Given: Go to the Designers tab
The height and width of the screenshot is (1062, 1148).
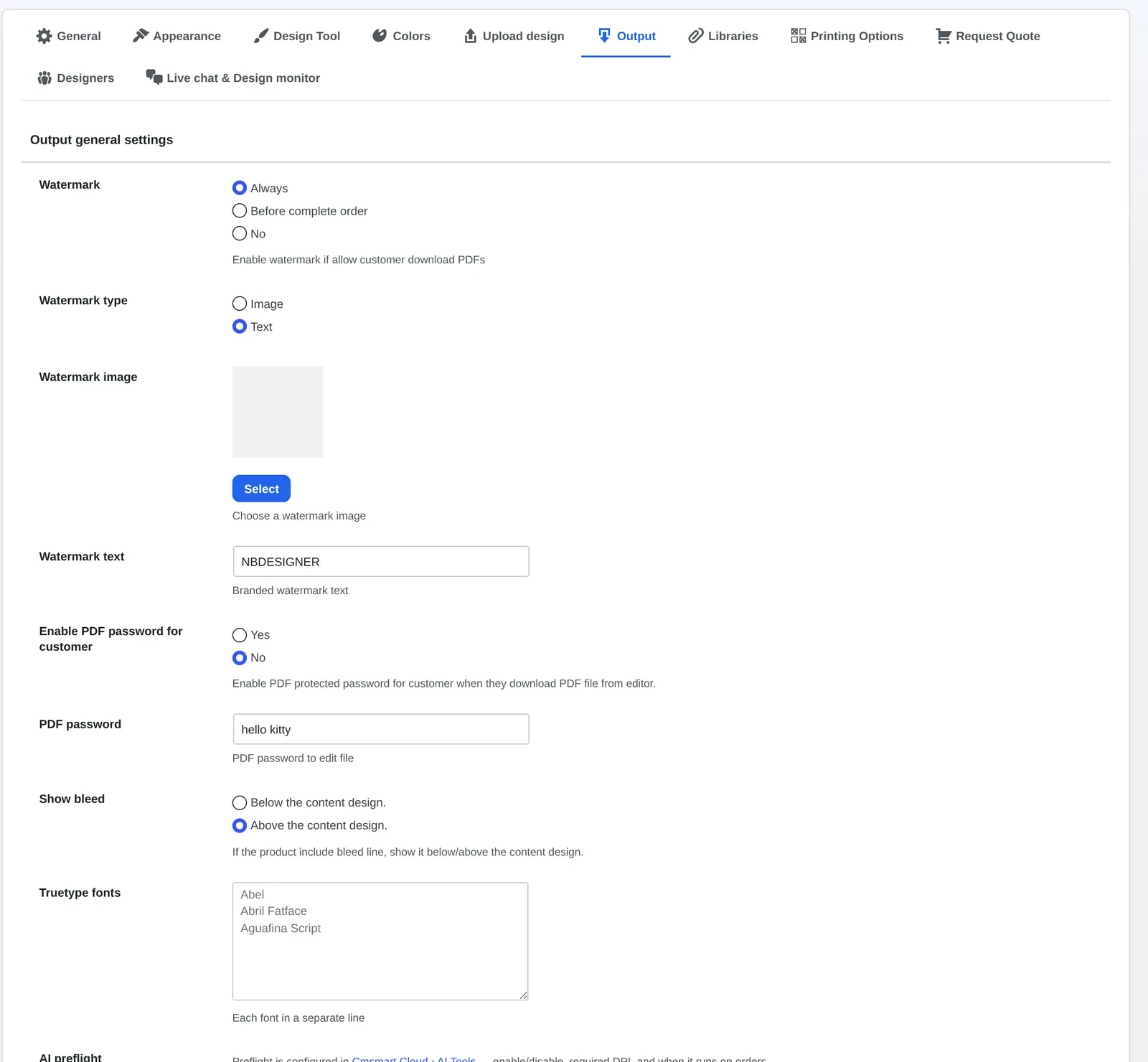Looking at the screenshot, I should (x=76, y=77).
